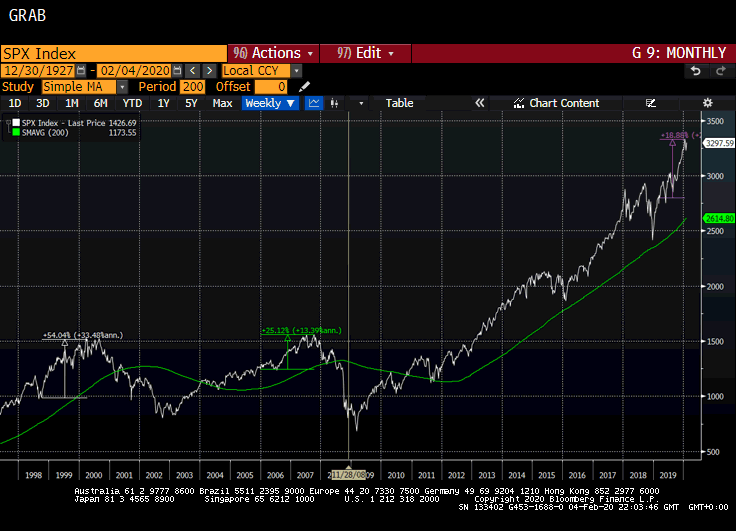The image size is (736, 531).
Task: Open the end date calendar picker
Action: [x=177, y=71]
